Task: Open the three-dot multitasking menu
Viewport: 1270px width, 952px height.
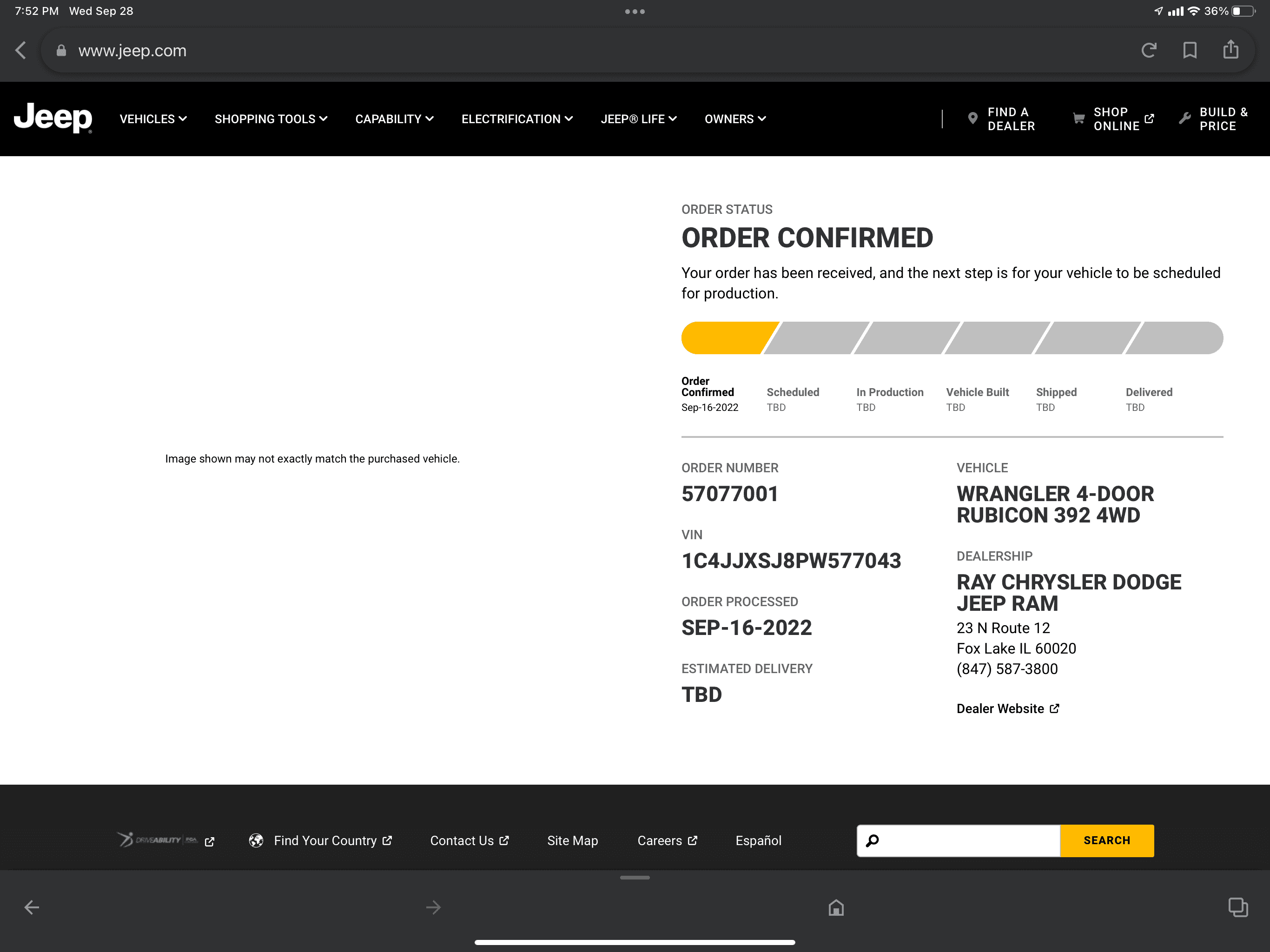Action: [635, 12]
